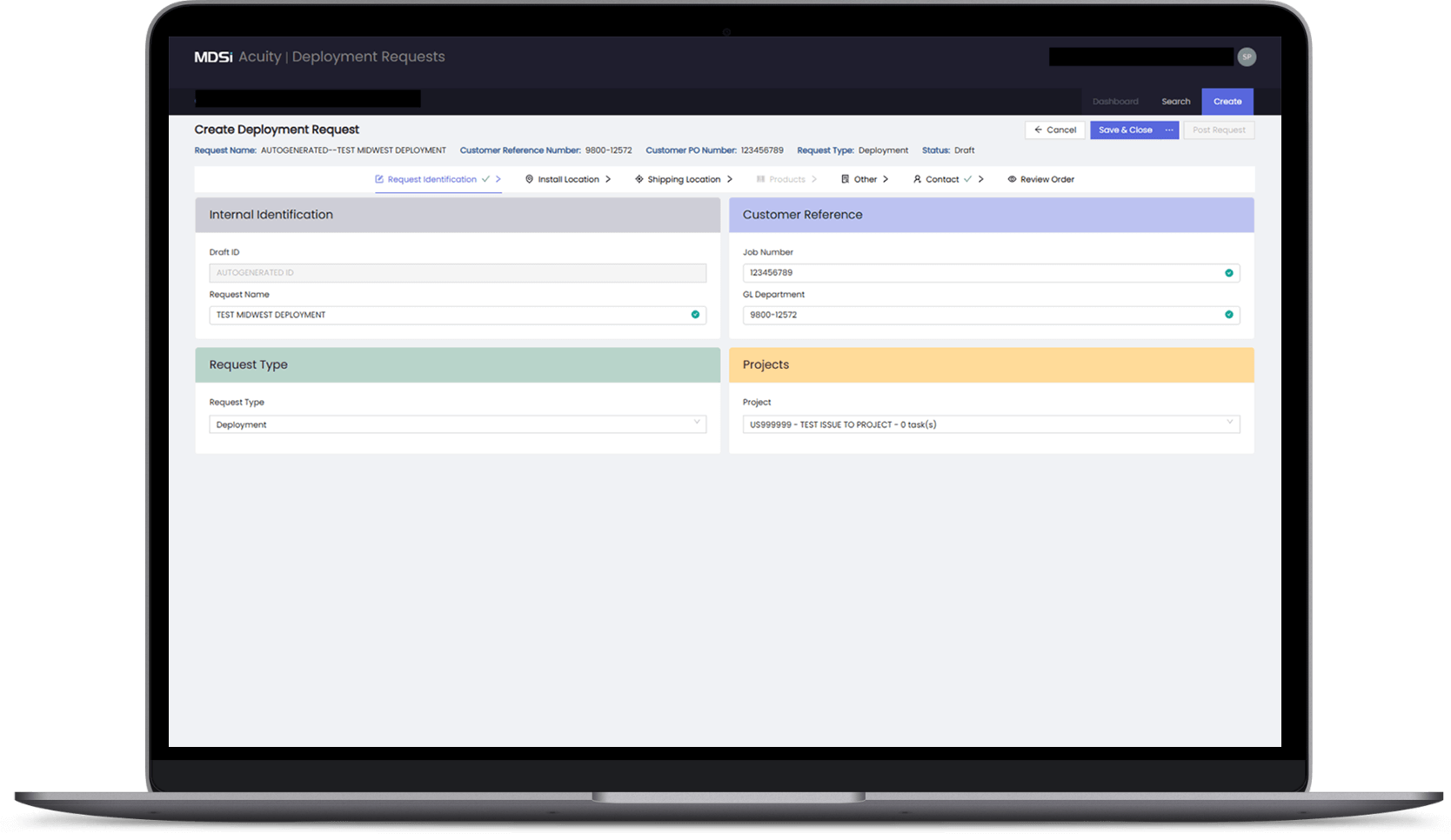
Task: Click the Status Draft text
Action: click(948, 150)
